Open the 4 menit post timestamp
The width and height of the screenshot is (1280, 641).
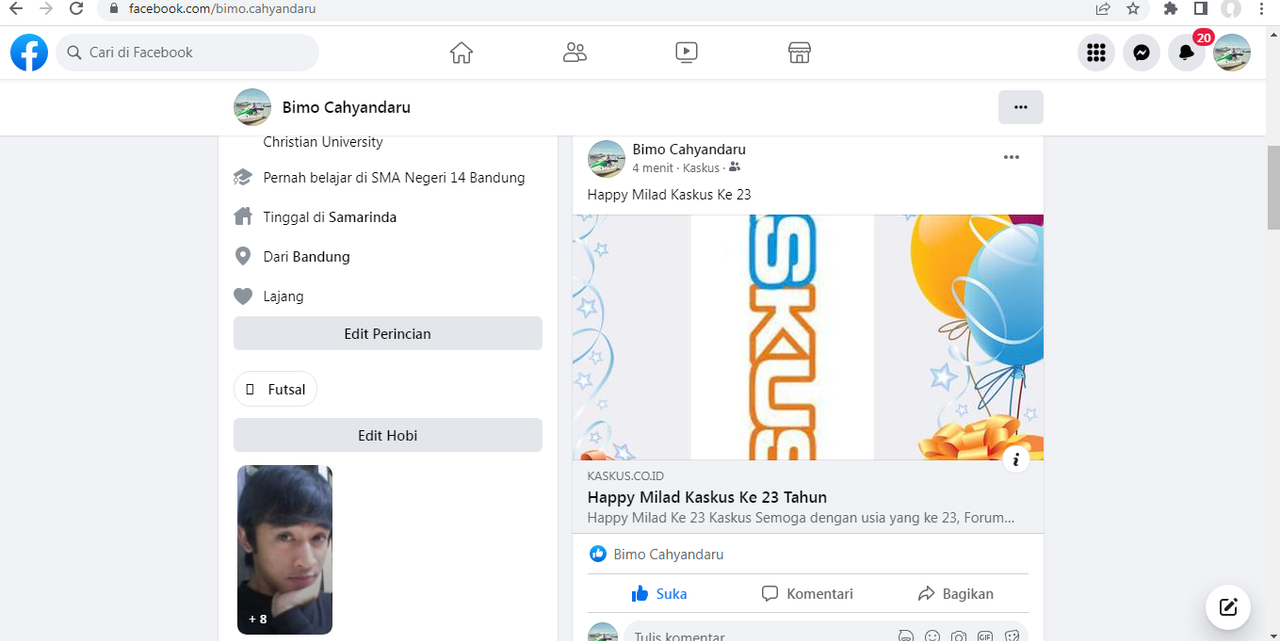(653, 168)
